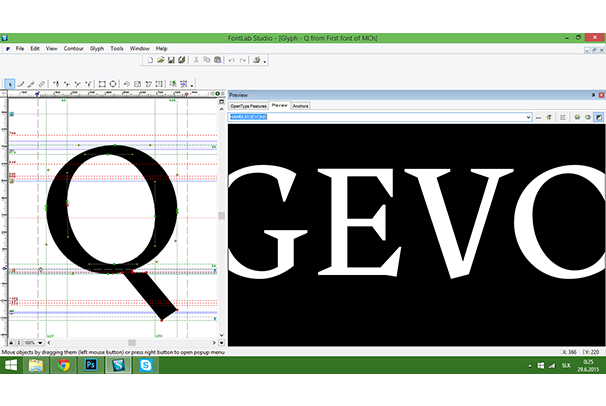
Task: Pick the Rectangle drawing tool
Action: click(100, 83)
